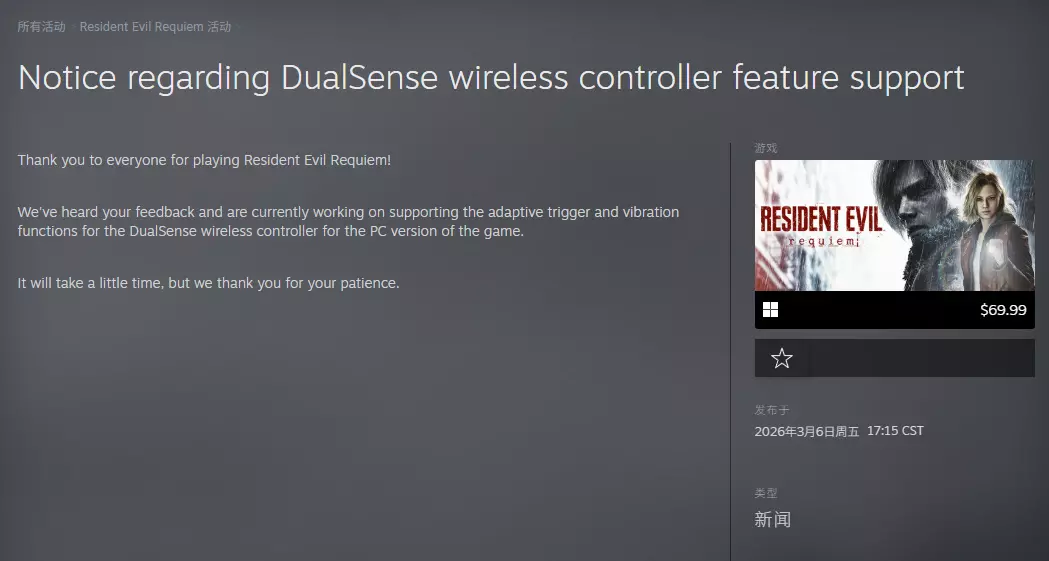Open the Resident Evil Requiem game capsule image
1049x561 pixels.
(894, 225)
